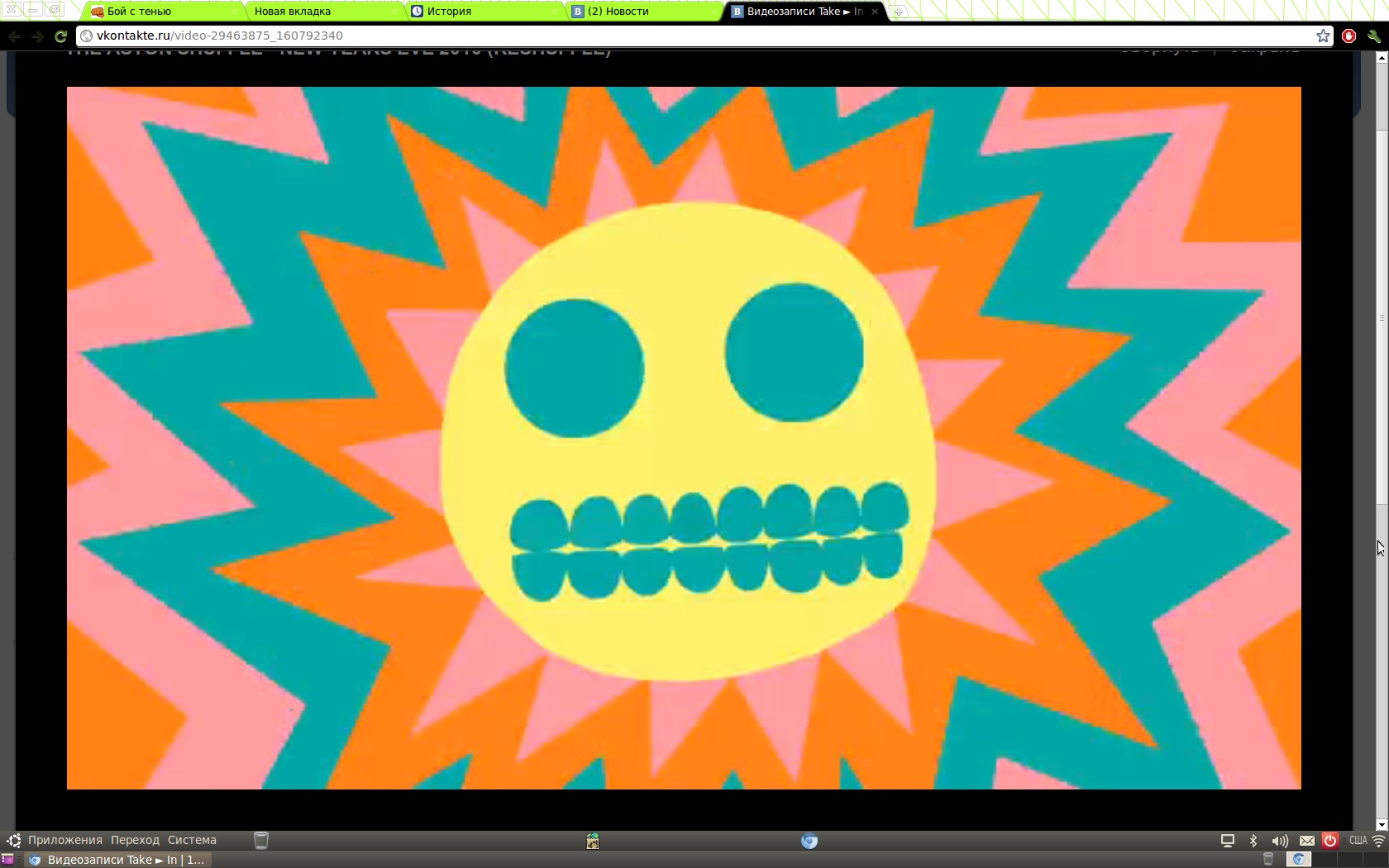Screen dimensions: 1389x868
Task: Bookmark this page with the star
Action: [1323, 36]
